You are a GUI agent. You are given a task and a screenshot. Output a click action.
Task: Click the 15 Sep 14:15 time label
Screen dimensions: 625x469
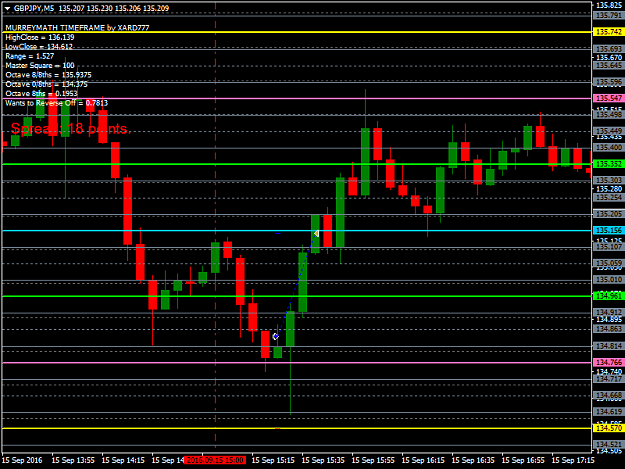(x=123, y=460)
